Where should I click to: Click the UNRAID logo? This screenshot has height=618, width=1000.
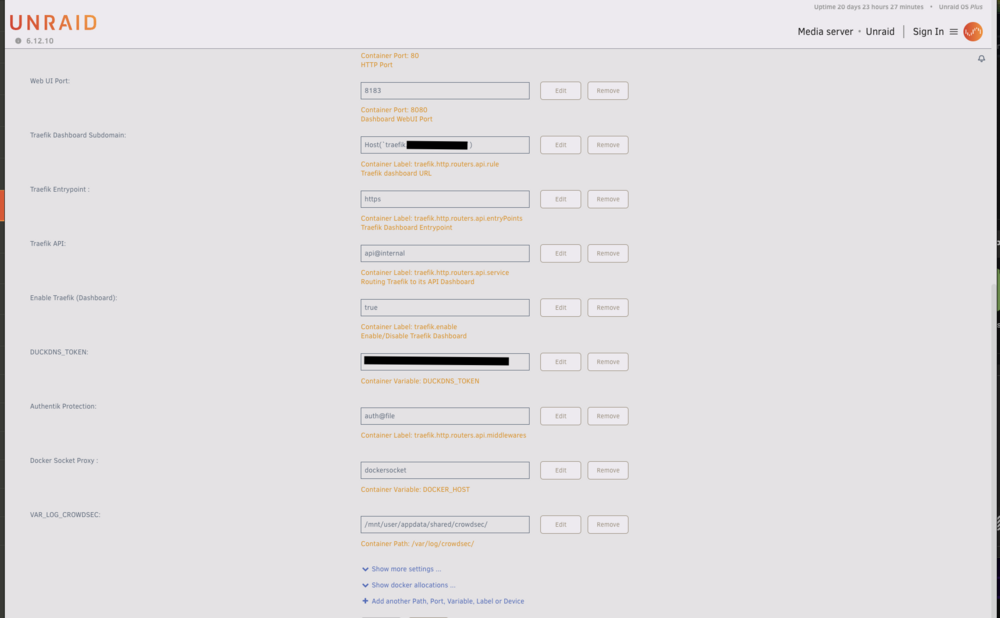click(x=54, y=23)
